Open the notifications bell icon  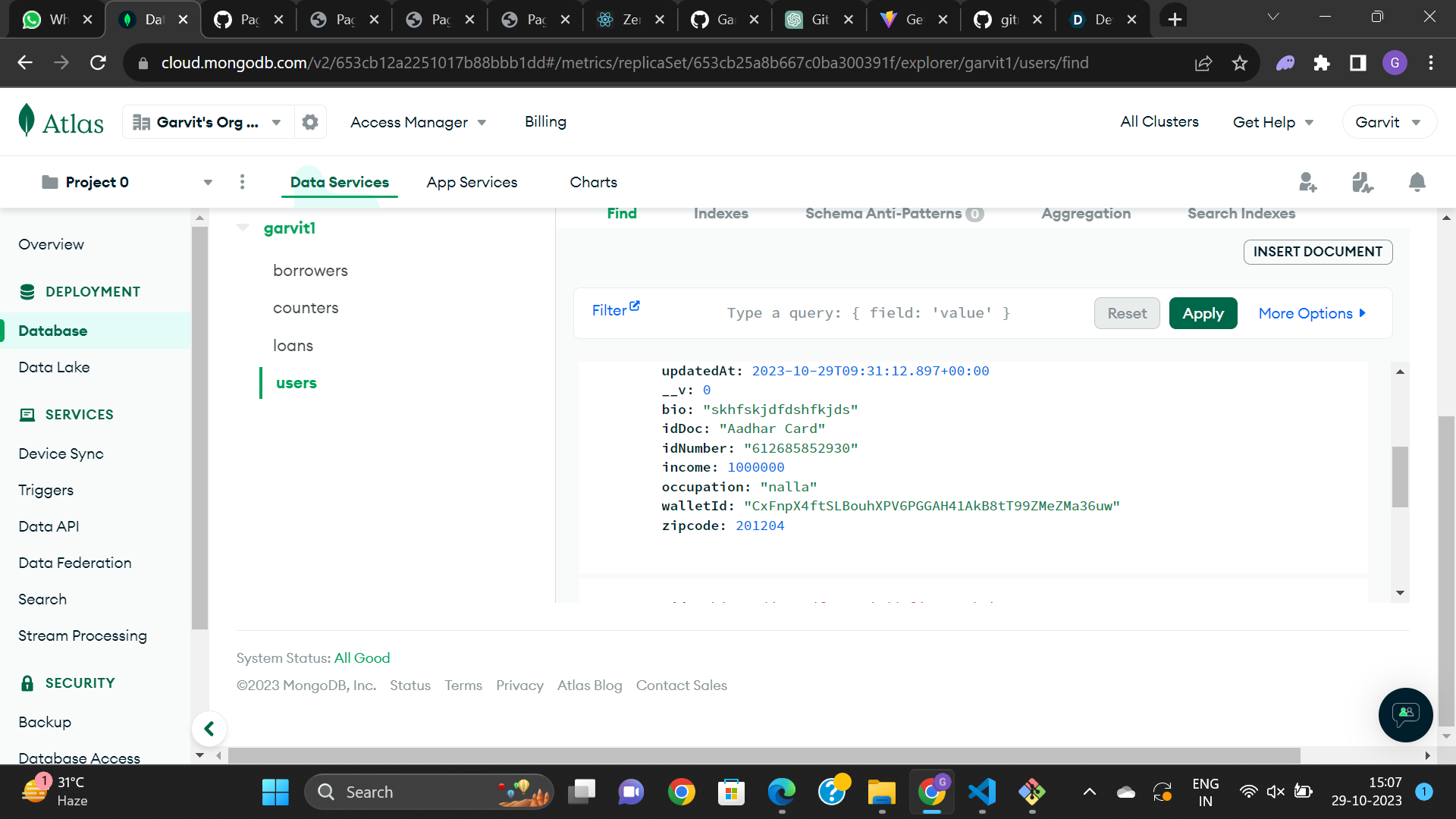pos(1417,182)
